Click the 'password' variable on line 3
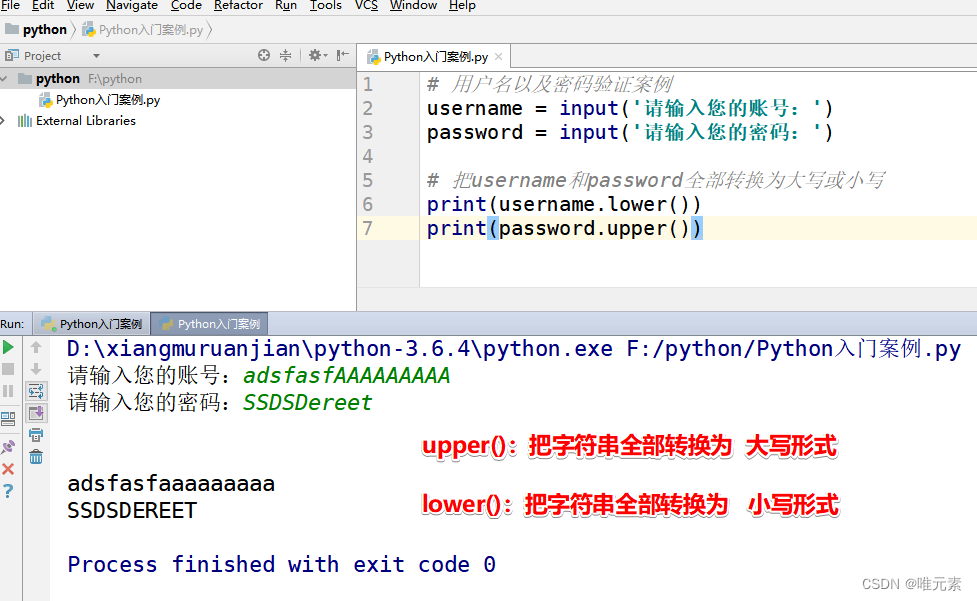This screenshot has height=601, width=977. (475, 133)
